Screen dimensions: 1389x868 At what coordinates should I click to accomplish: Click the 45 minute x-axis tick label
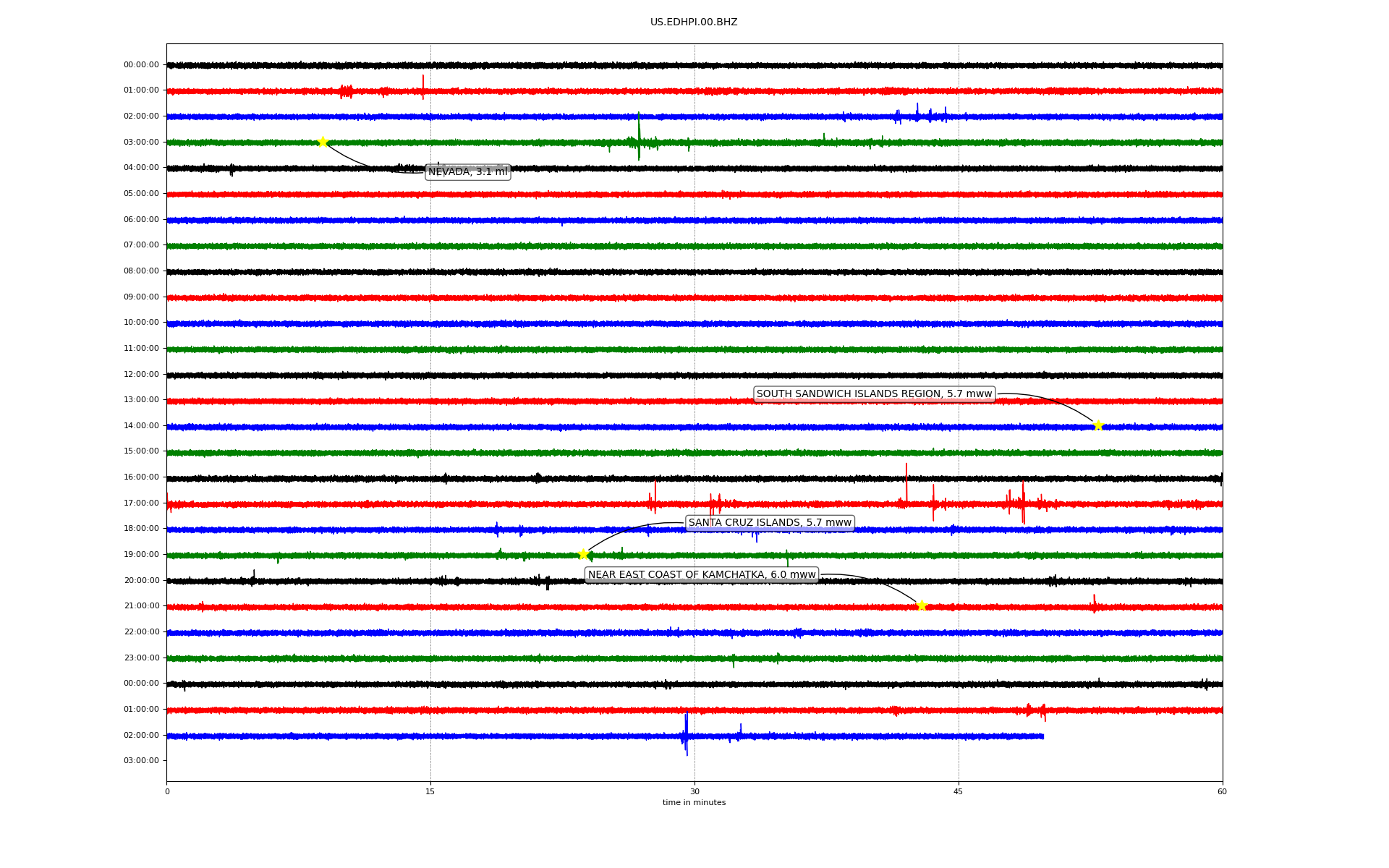point(959,791)
